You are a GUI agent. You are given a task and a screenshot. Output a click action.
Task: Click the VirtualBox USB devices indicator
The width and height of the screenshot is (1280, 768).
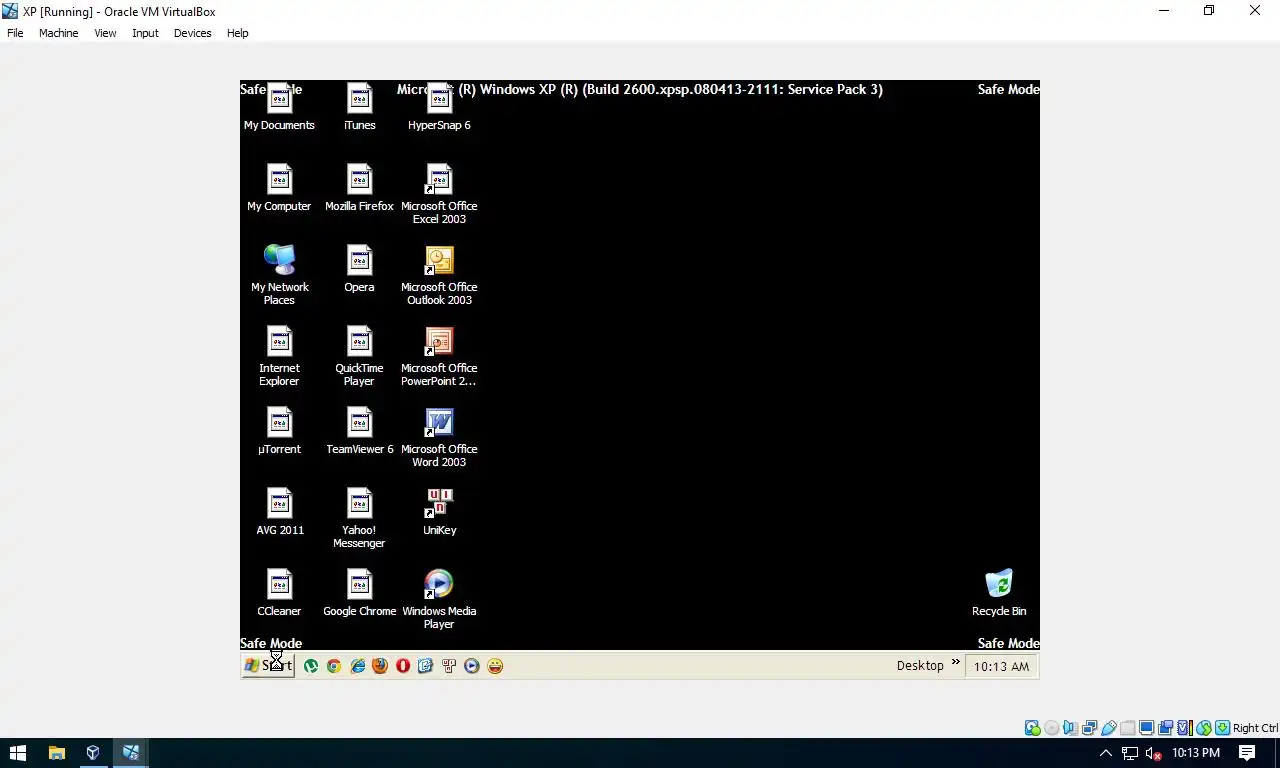(1109, 728)
